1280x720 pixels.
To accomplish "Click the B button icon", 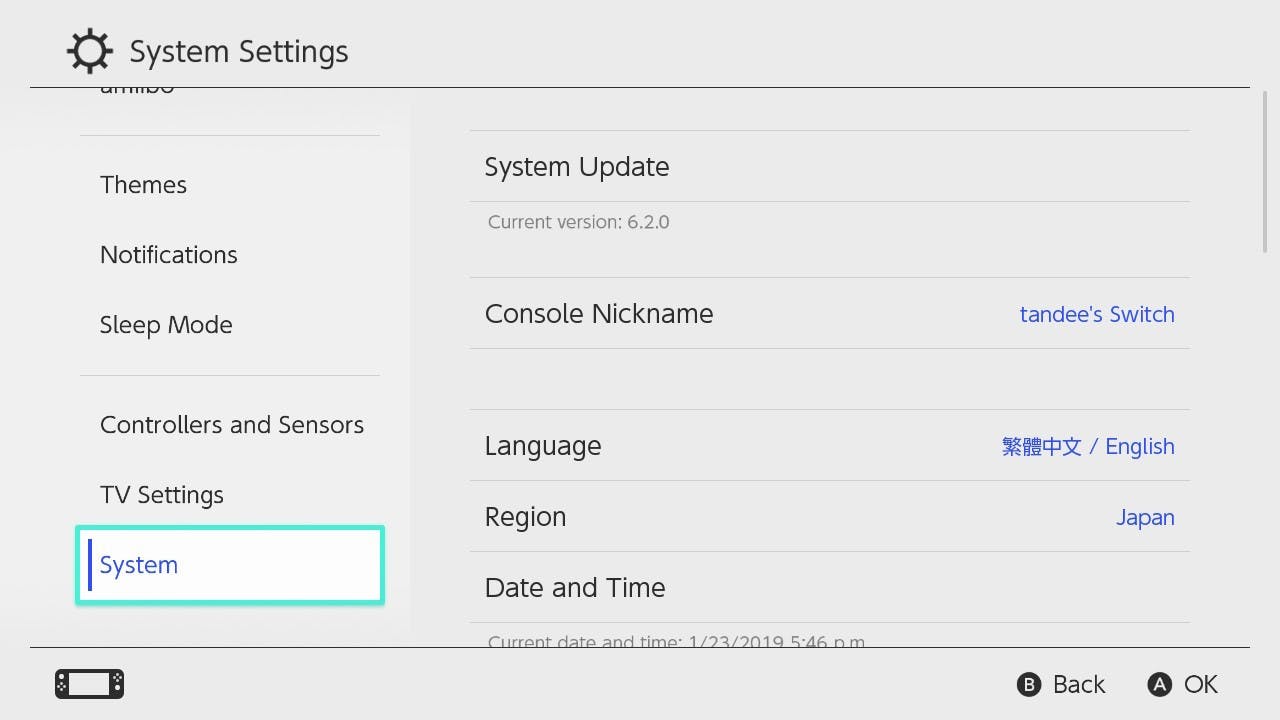I will (1028, 684).
